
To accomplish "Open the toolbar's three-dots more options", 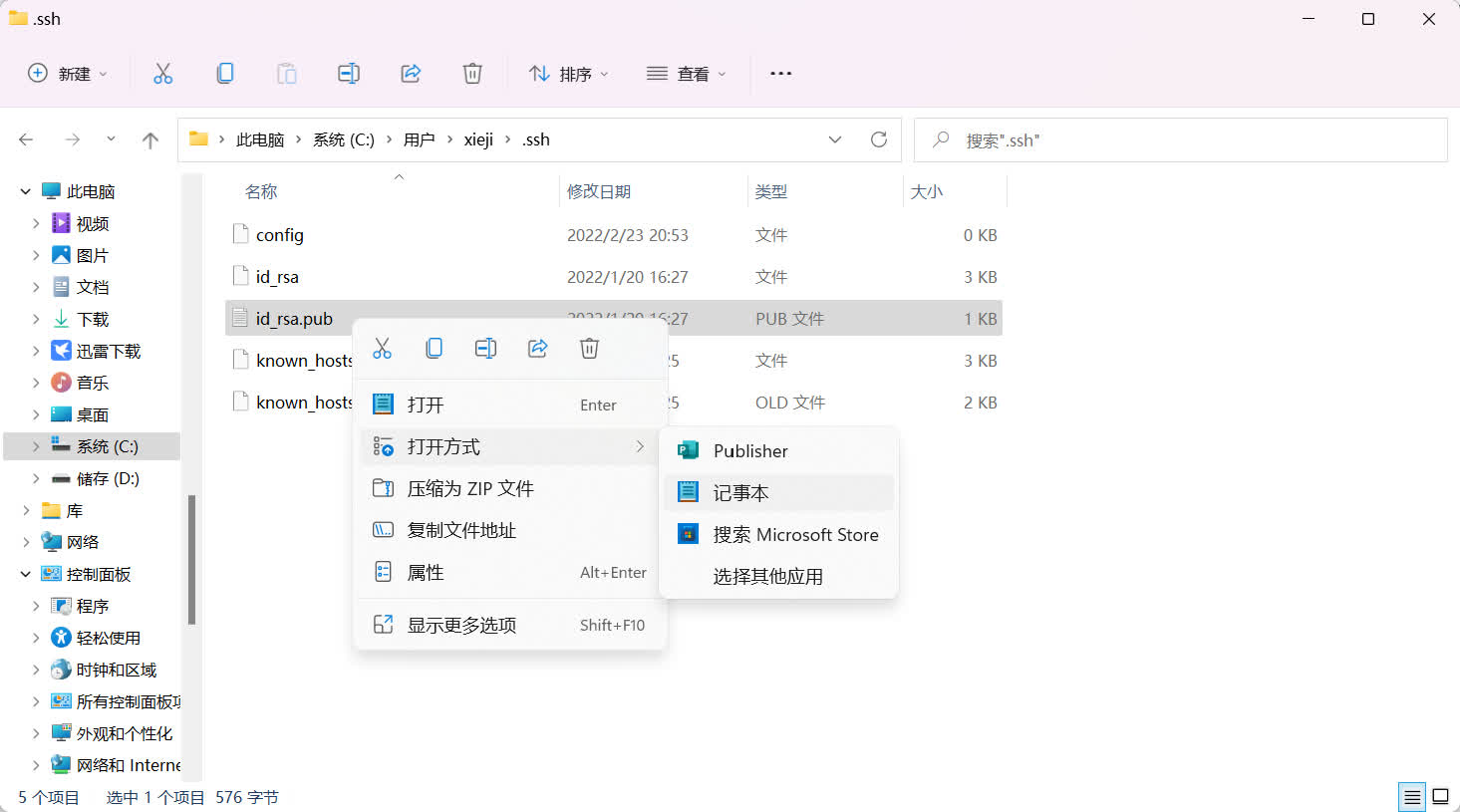I will coord(781,74).
